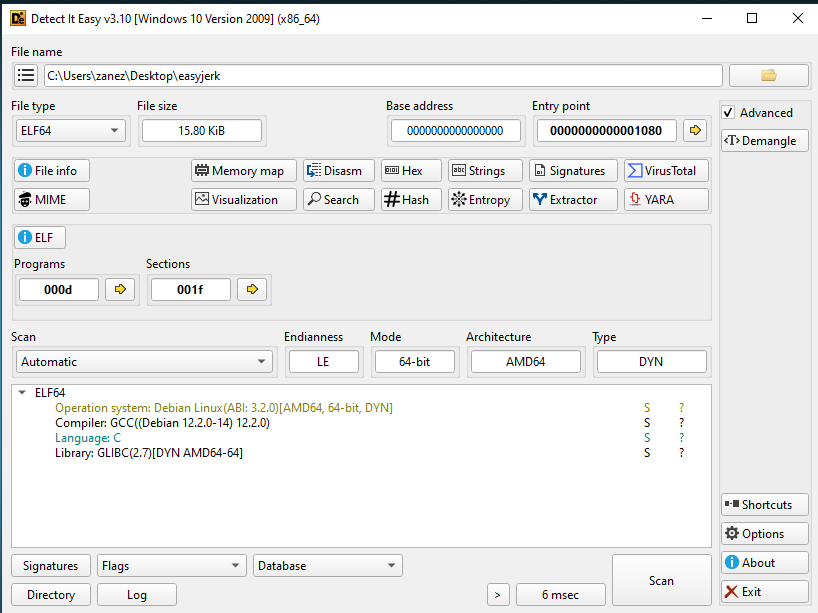The width and height of the screenshot is (818, 613).
Task: Select the Compiler GCC result row
Action: pyautogui.click(x=361, y=423)
